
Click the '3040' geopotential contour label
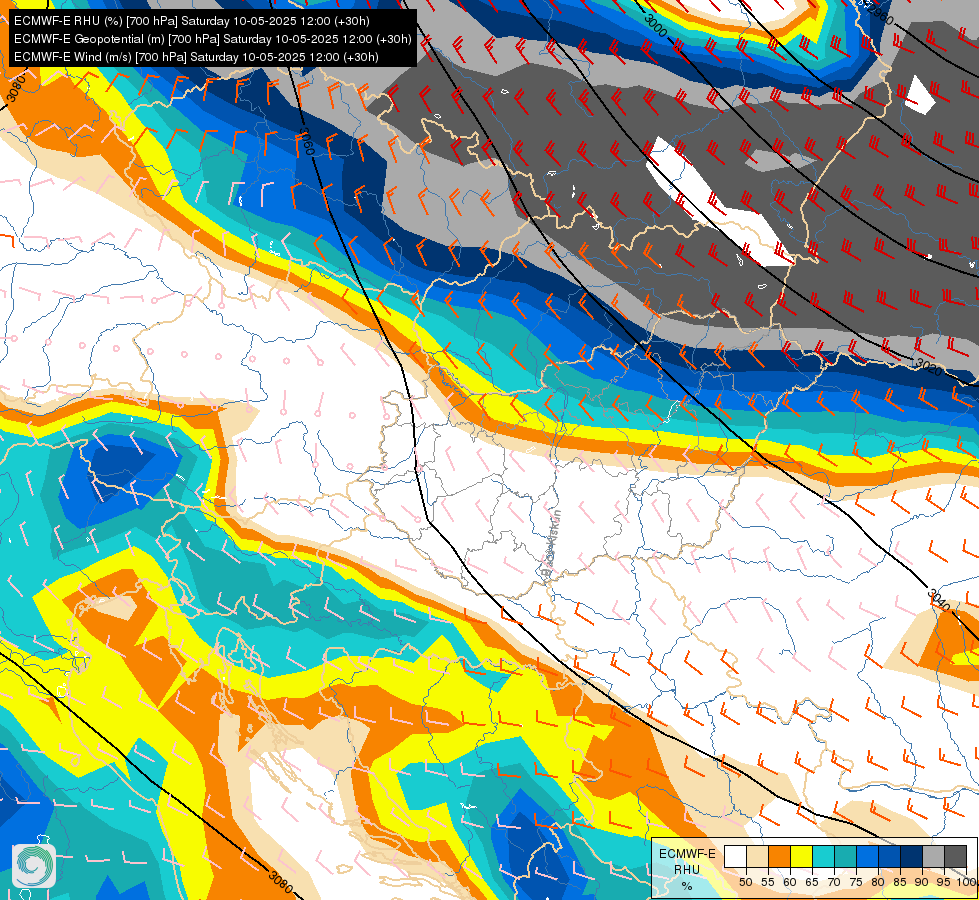coord(938,600)
